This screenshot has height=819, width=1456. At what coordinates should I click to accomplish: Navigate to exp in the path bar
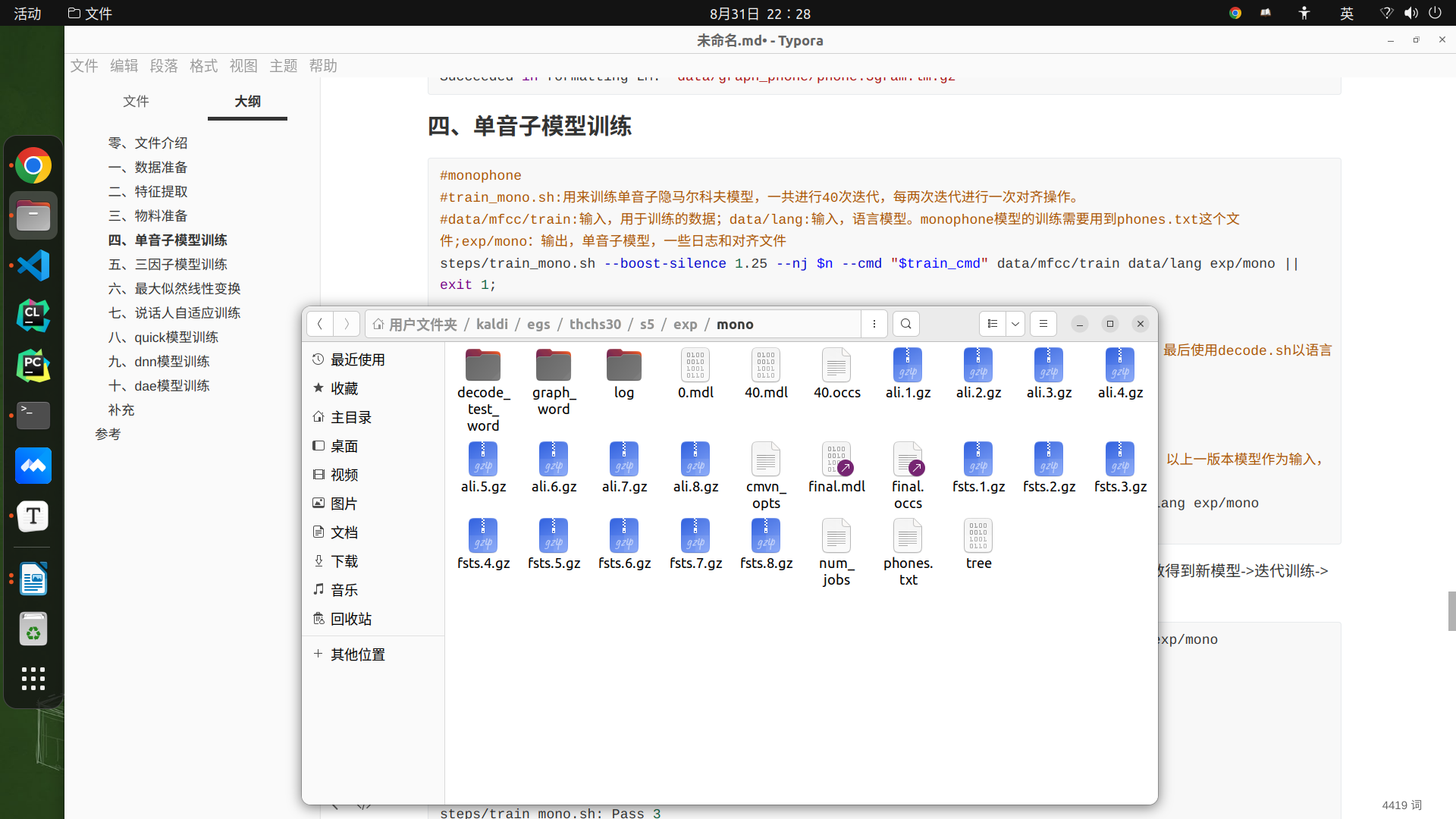point(686,325)
